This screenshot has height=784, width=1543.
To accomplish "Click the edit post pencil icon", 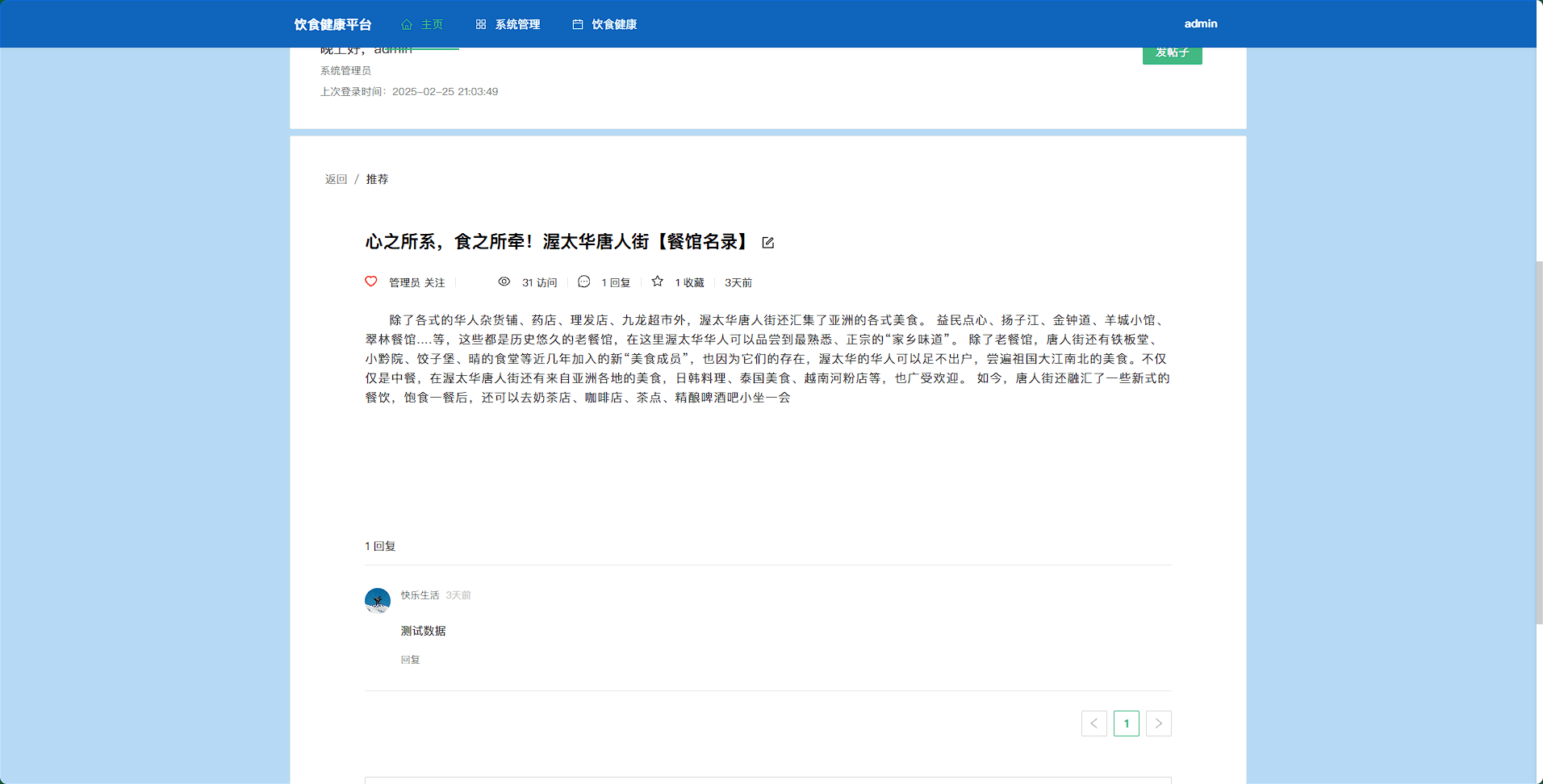I will point(767,243).
